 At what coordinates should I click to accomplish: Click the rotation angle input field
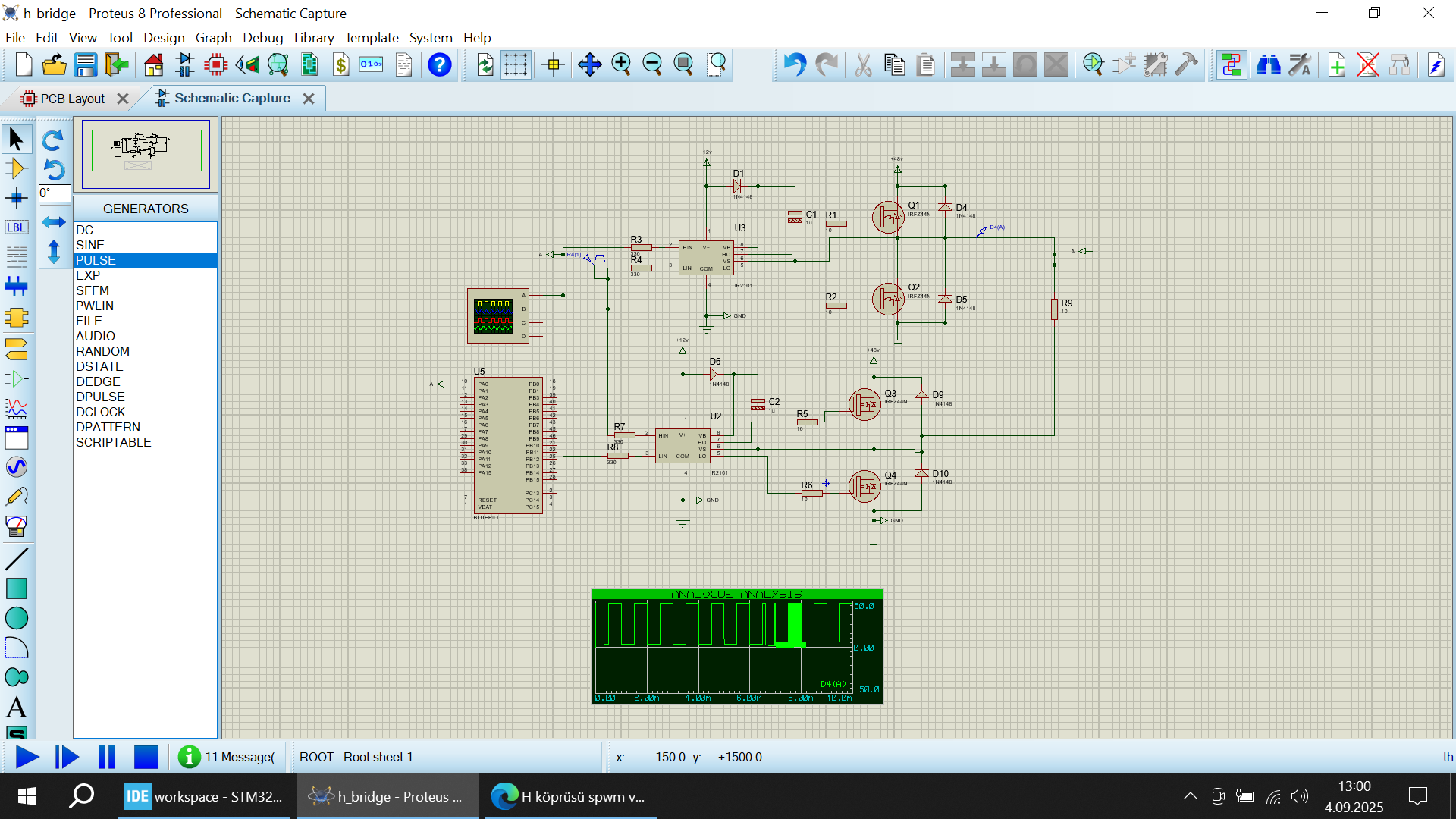pos(54,193)
